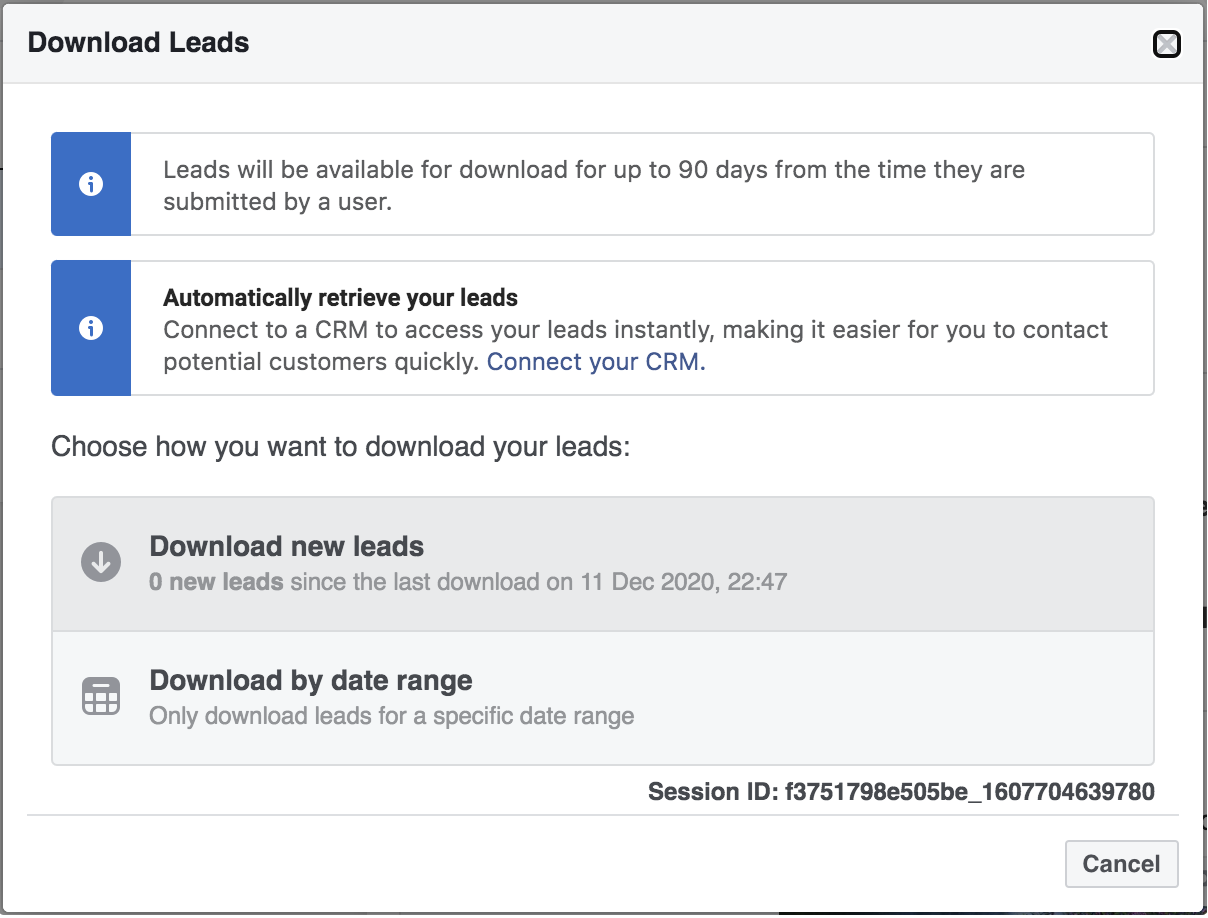This screenshot has height=918, width=1208.
Task: Click the CRM description sentence about potential customers
Action: pyautogui.click(x=636, y=331)
